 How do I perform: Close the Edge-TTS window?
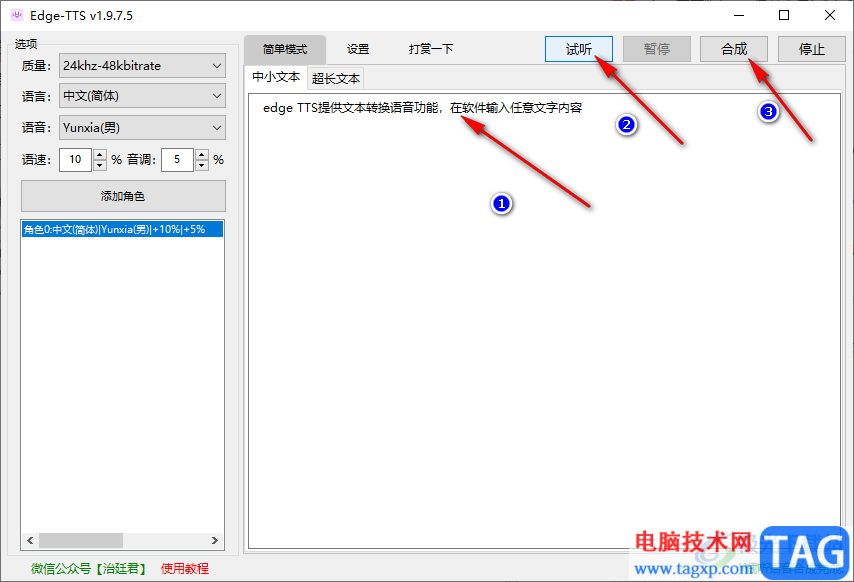(x=829, y=15)
